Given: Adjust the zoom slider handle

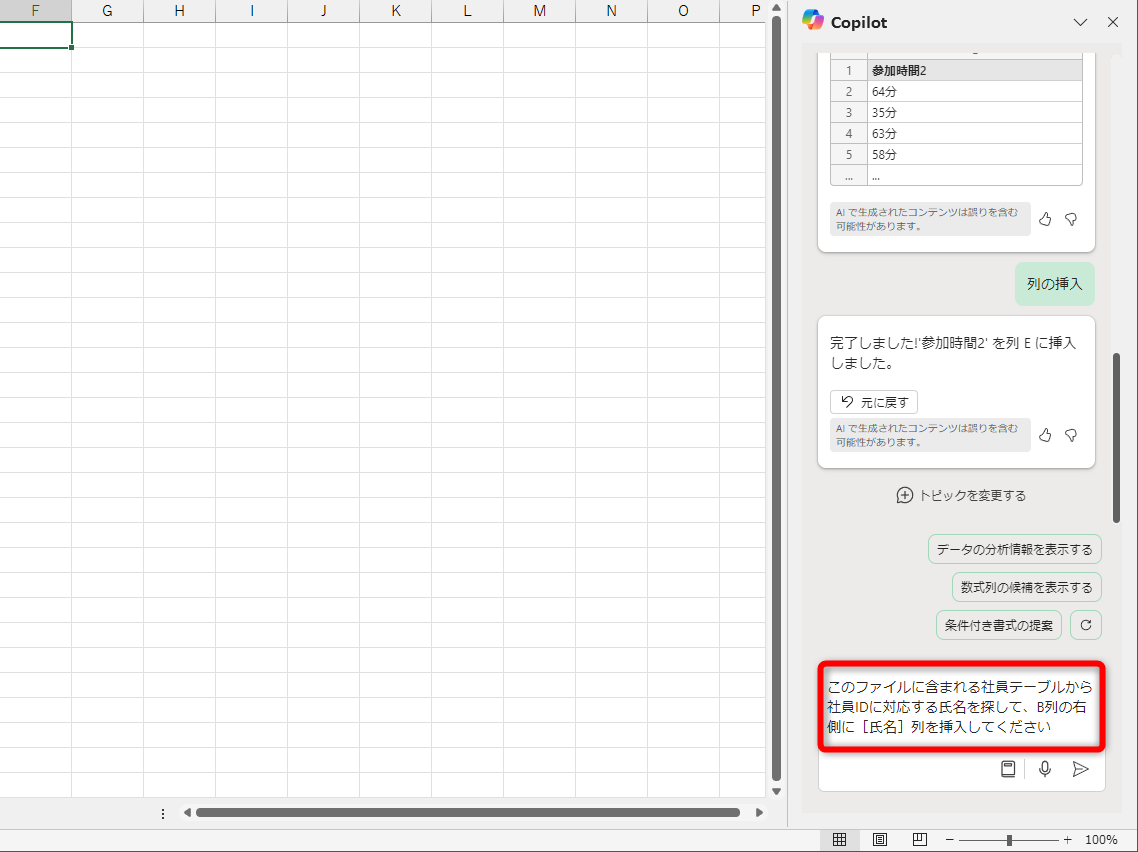Looking at the screenshot, I should 1012,840.
